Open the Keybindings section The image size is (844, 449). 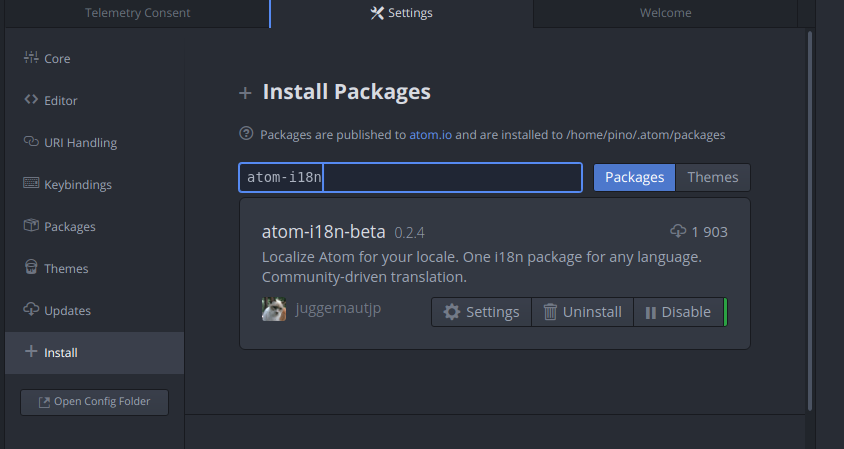coord(95,185)
